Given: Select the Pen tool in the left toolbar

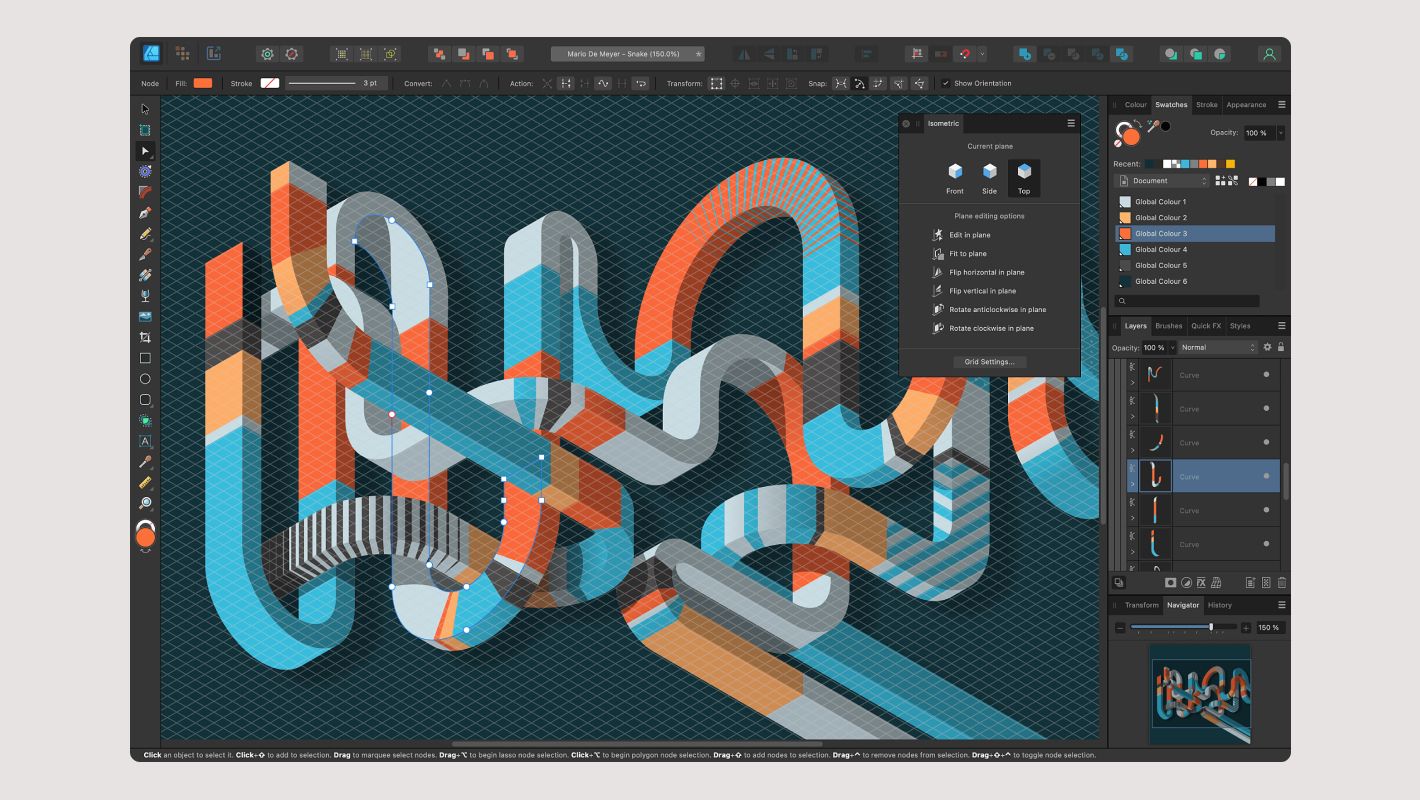Looking at the screenshot, I should click(x=145, y=212).
